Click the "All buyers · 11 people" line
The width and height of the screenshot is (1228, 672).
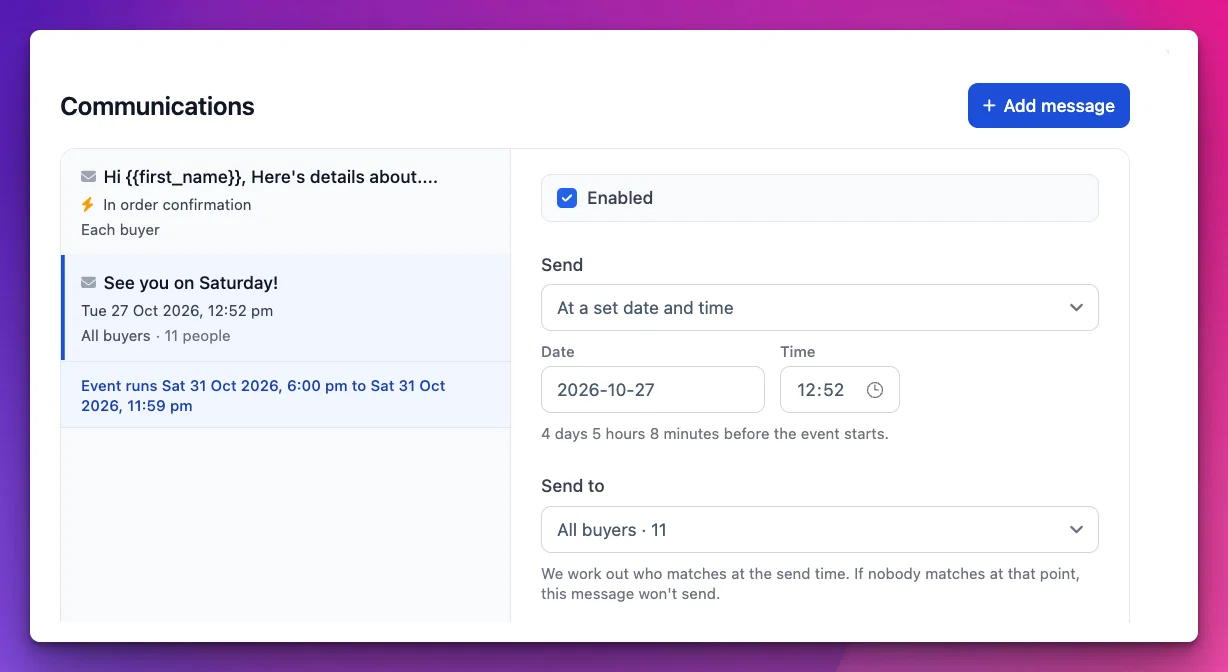pos(156,336)
